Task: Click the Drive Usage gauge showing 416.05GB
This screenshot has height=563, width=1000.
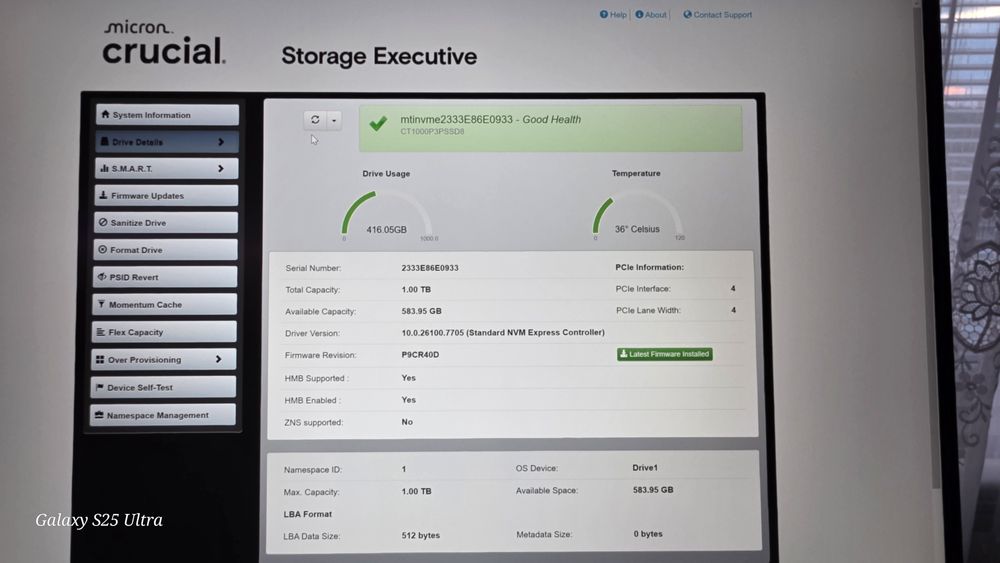Action: (x=386, y=216)
